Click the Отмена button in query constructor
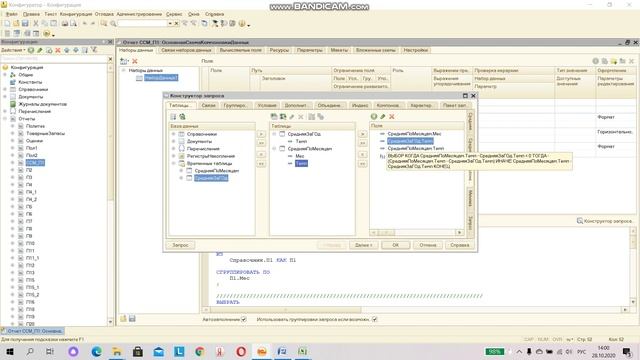 (x=428, y=245)
